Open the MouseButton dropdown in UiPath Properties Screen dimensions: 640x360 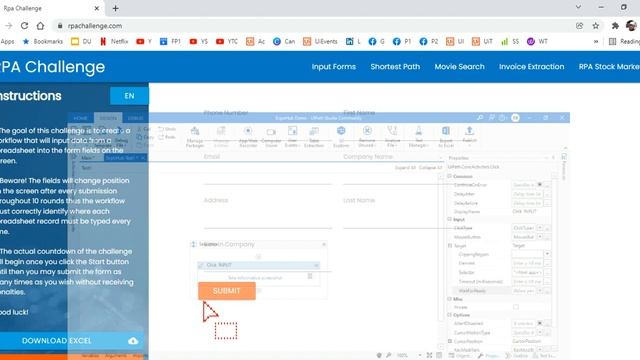tap(540, 237)
